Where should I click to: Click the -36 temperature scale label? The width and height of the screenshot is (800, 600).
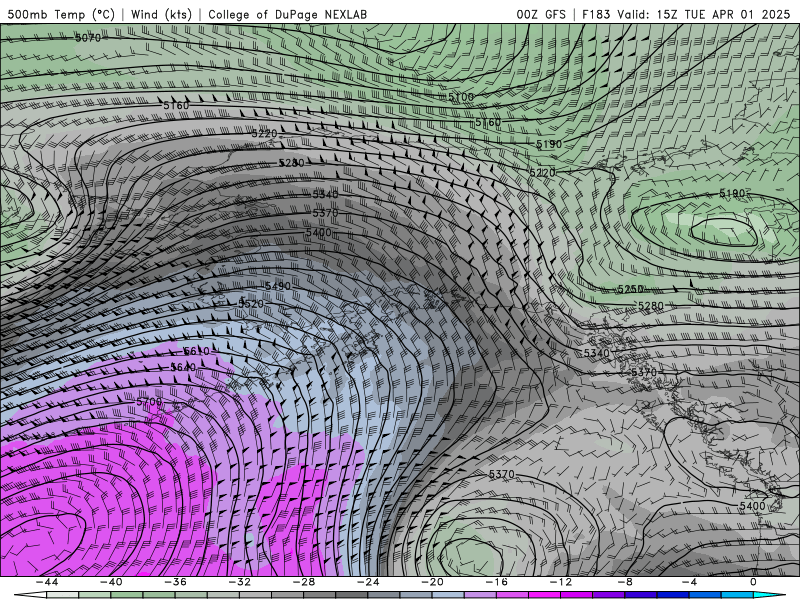coord(176,582)
